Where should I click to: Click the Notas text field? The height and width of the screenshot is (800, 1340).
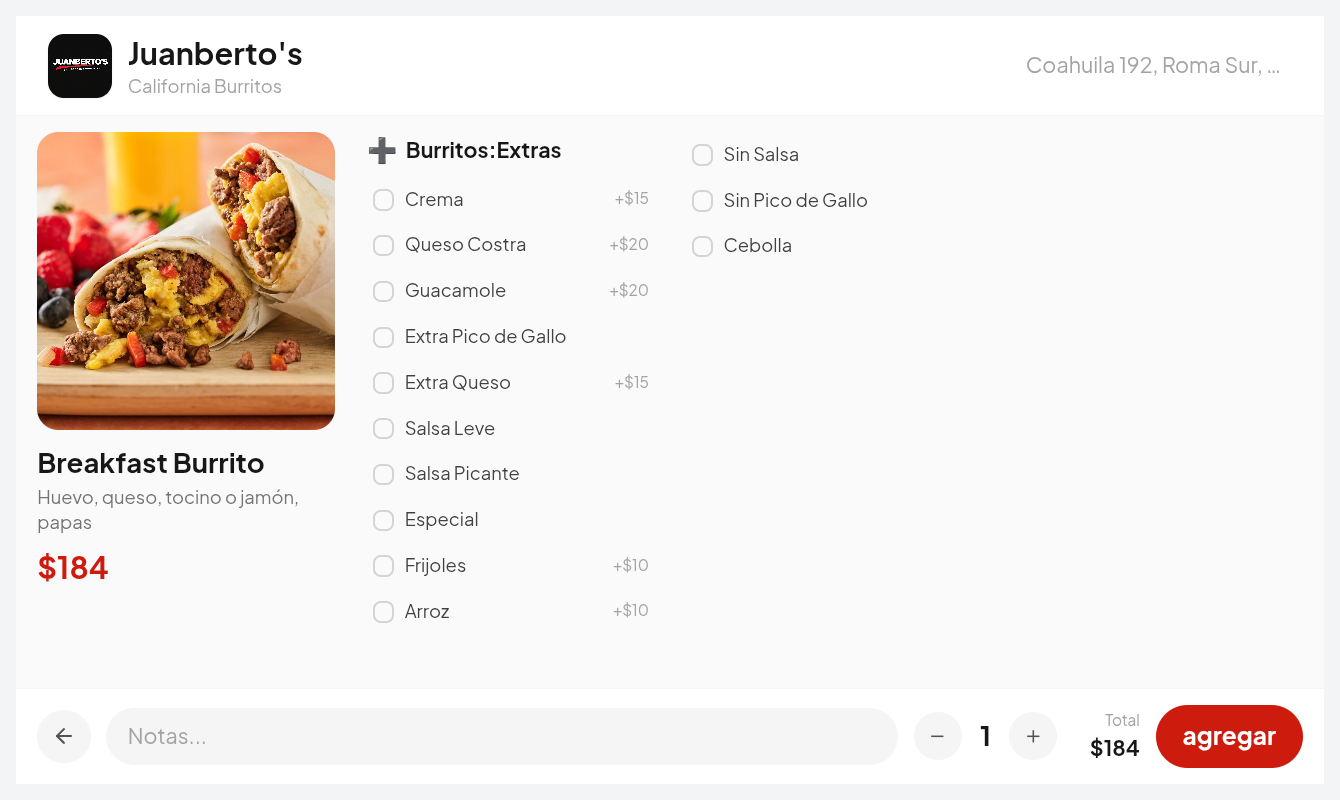(501, 736)
